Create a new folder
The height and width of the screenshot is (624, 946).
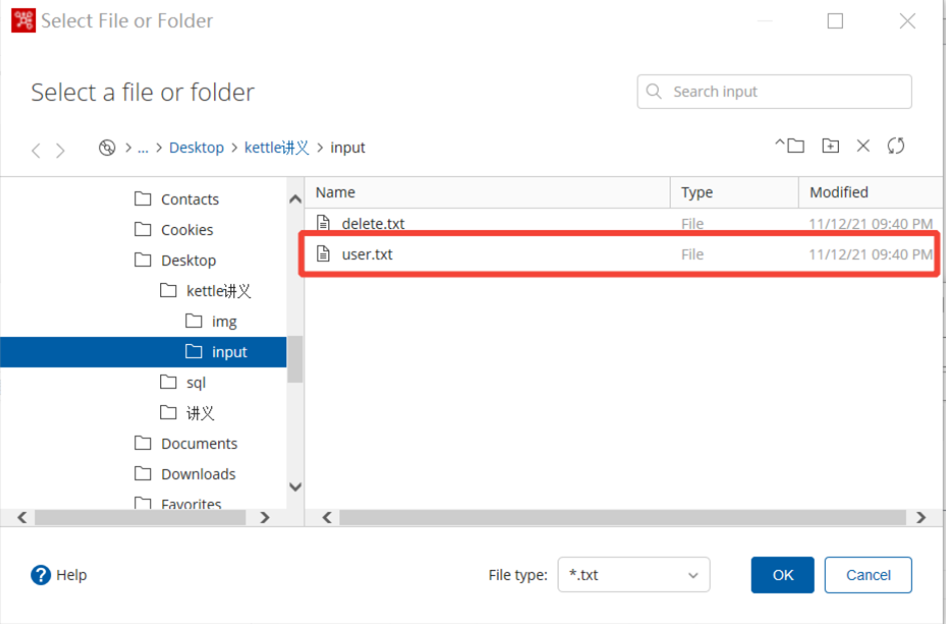(830, 146)
